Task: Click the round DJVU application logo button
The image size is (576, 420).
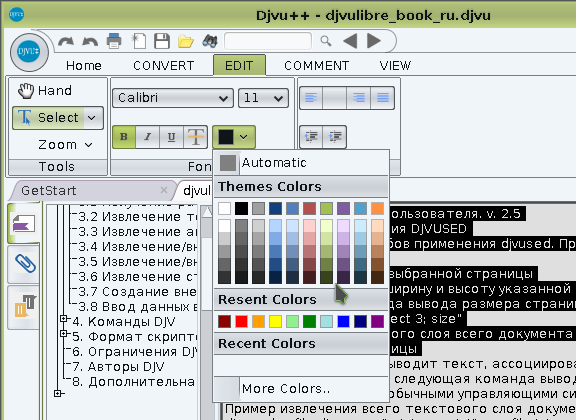Action: coord(29,52)
